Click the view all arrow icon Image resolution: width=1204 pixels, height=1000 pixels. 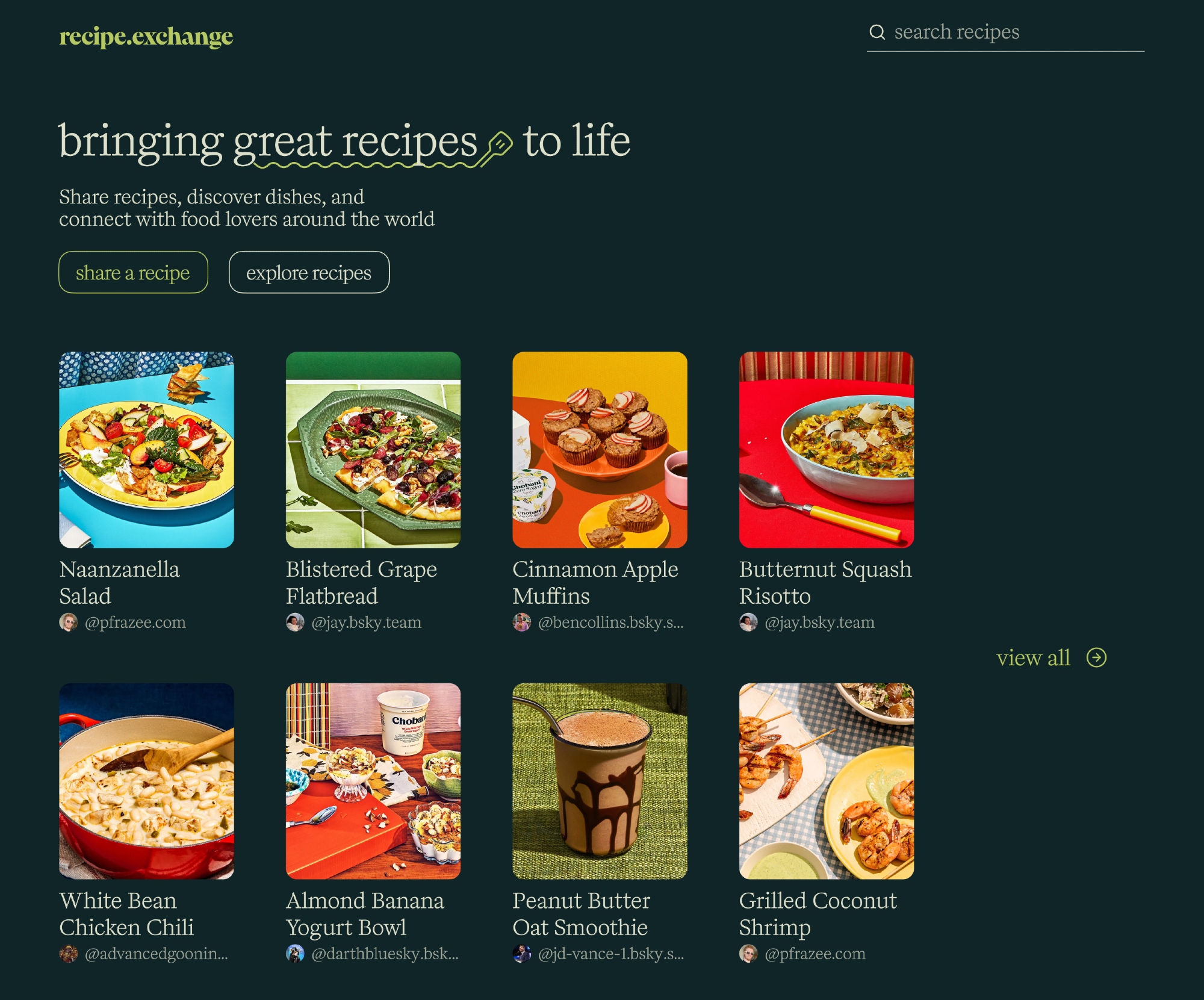pos(1096,657)
